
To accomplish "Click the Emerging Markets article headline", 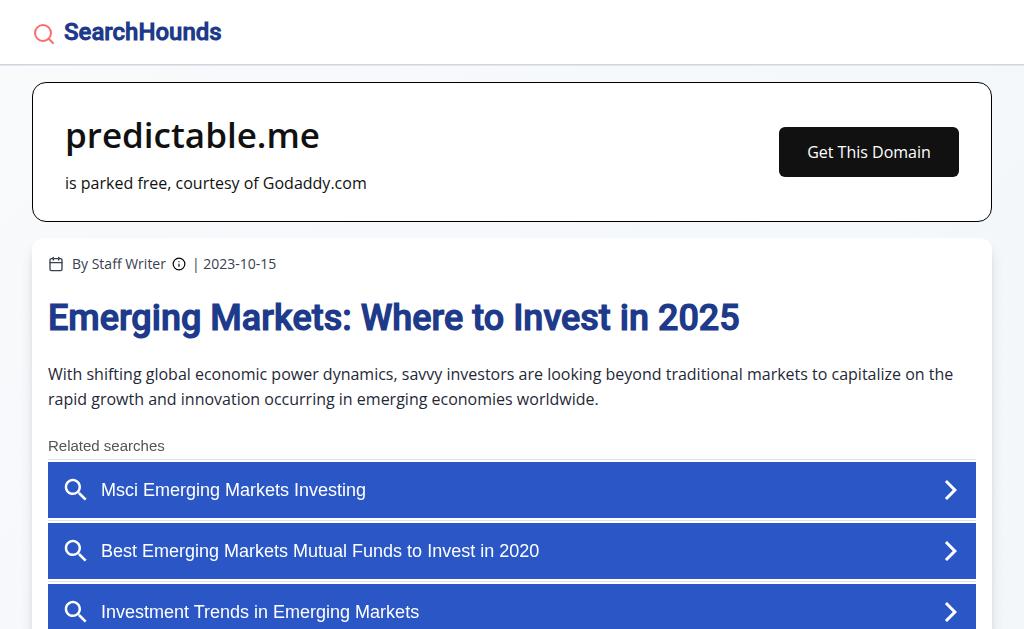I will click(394, 318).
